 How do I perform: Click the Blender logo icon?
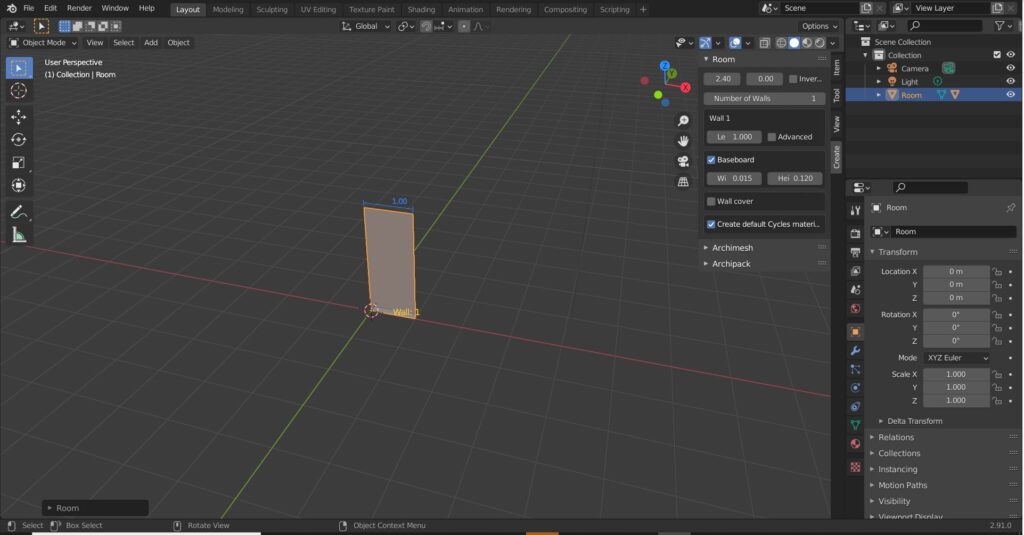pyautogui.click(x=11, y=8)
